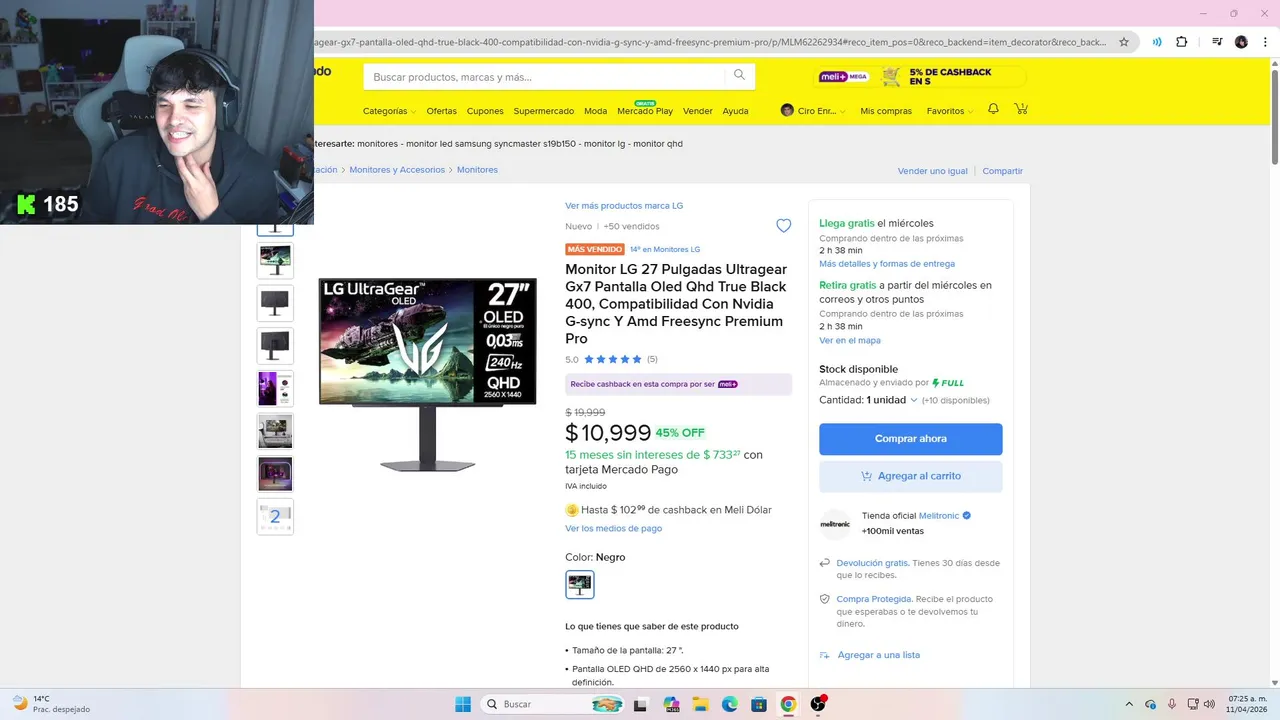Open the shopping cart icon
Viewport: 1280px width, 720px height.
[1021, 109]
